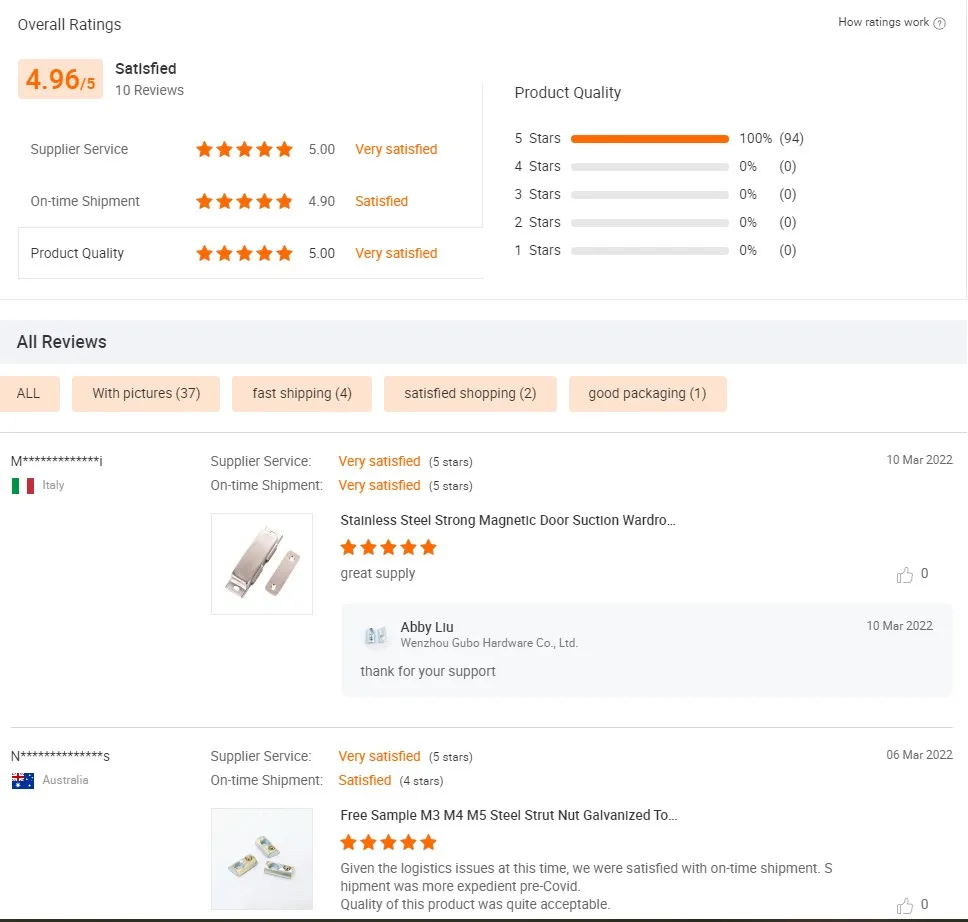Image resolution: width=968 pixels, height=922 pixels.
Task: Click the 5 Stars rating progress bar
Action: 649,139
